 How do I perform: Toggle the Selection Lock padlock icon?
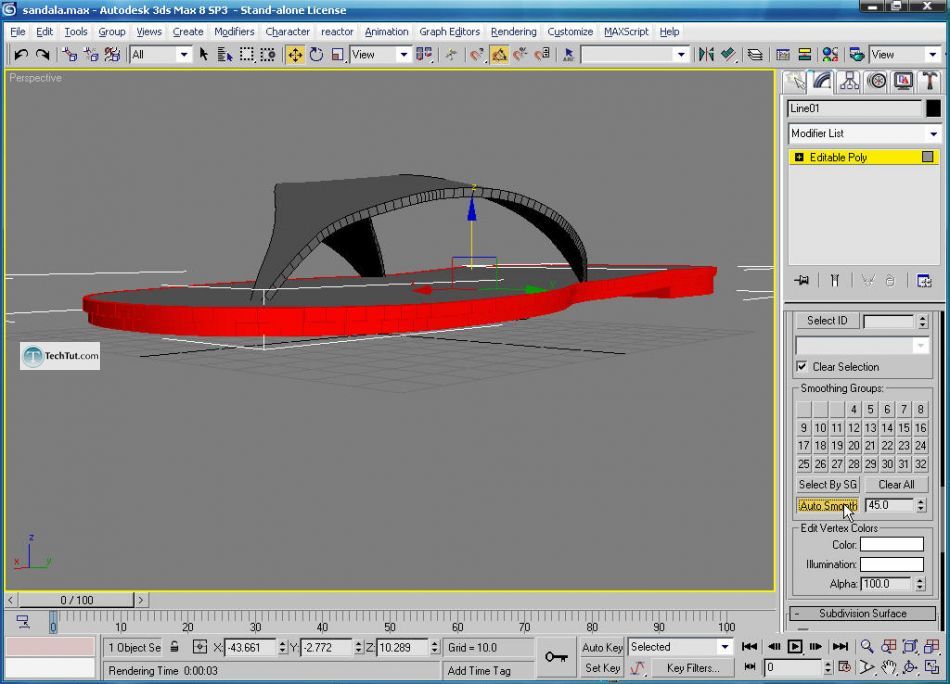174,647
